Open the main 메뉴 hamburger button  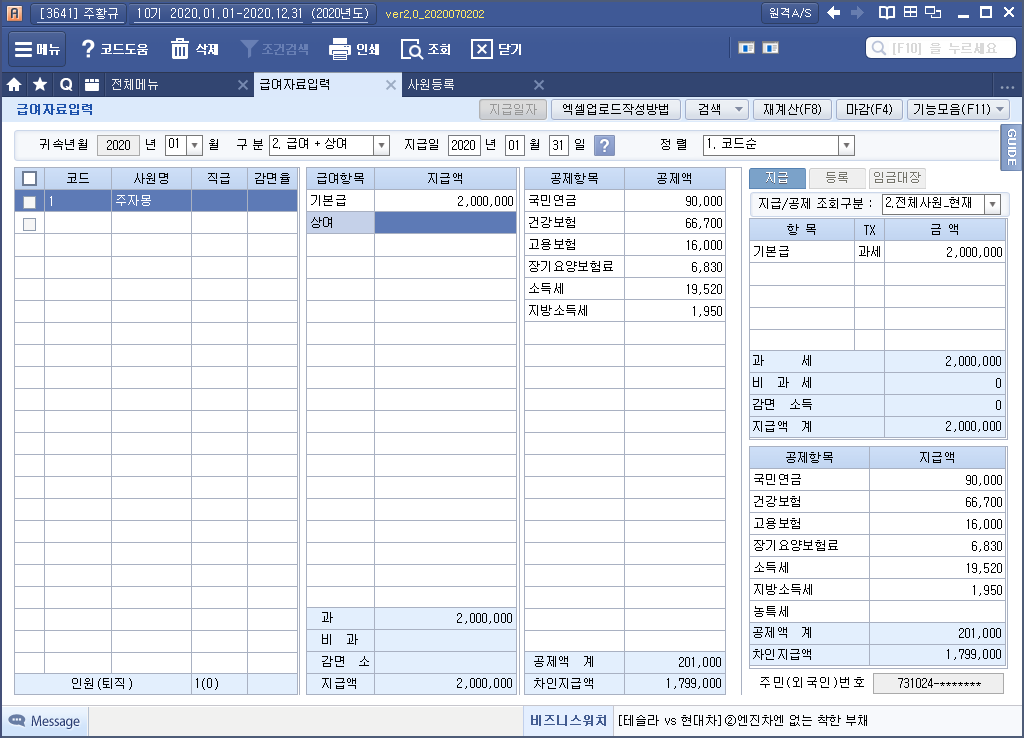click(37, 49)
